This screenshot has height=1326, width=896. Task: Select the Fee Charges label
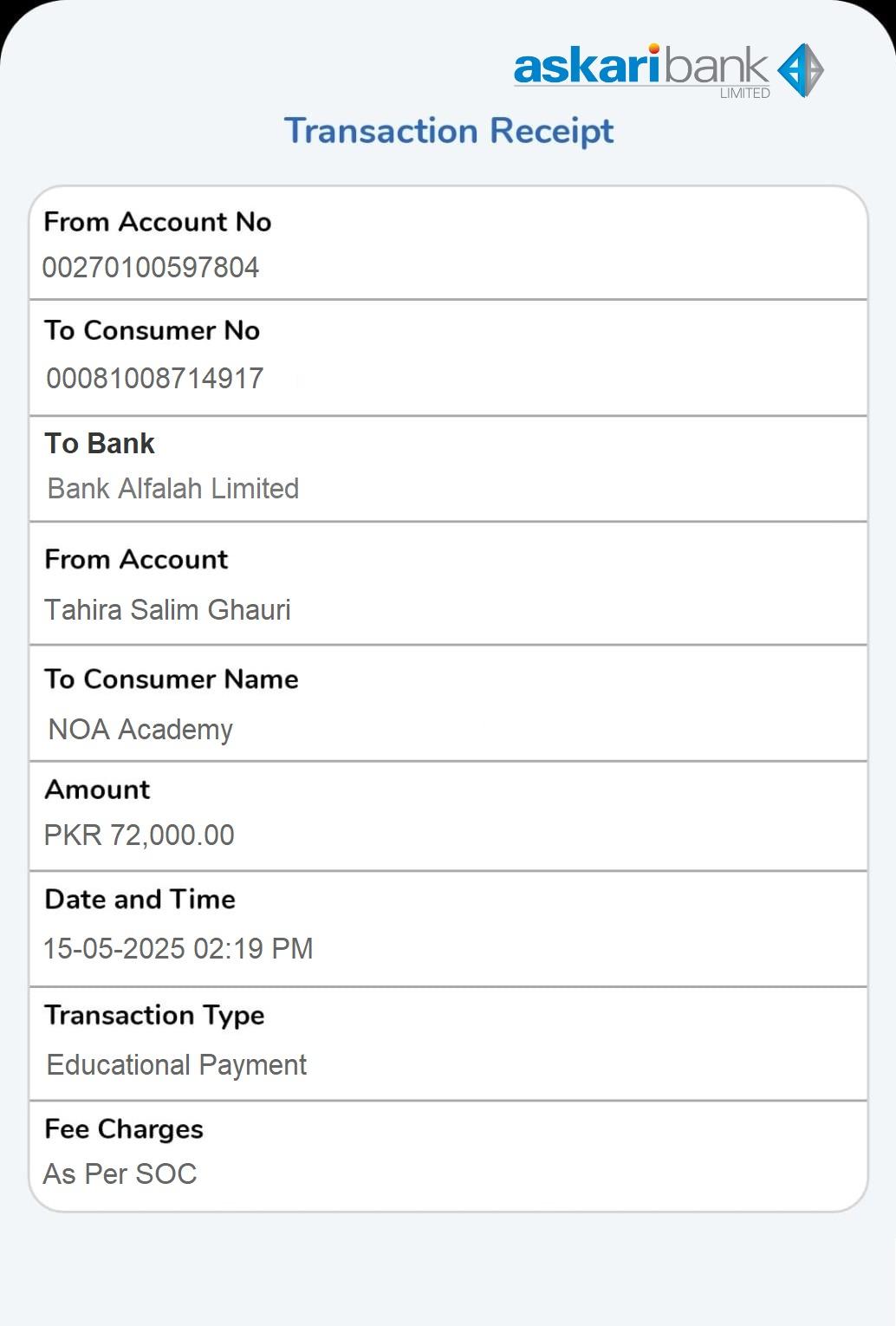124,1129
